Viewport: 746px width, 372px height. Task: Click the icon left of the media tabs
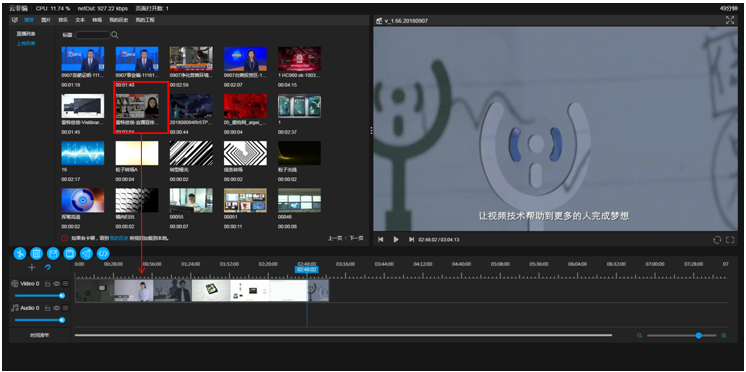click(x=14, y=20)
